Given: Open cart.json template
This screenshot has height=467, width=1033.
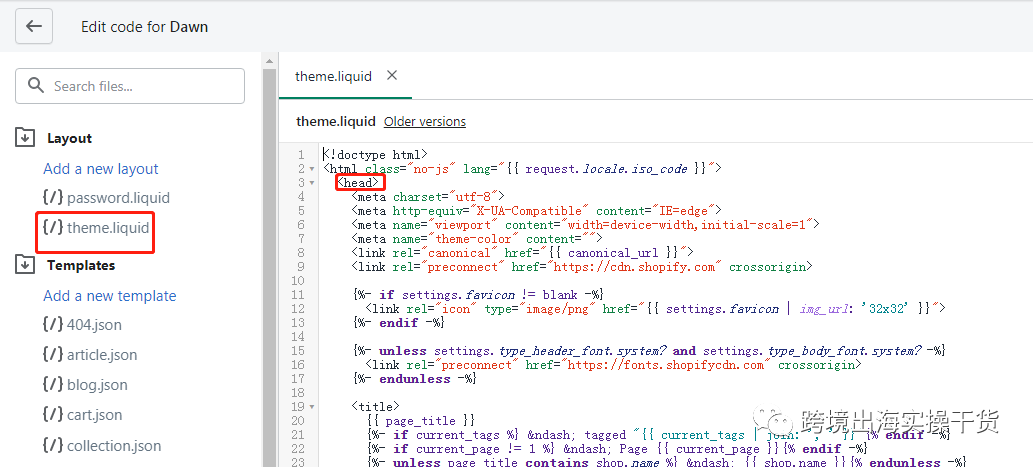Looking at the screenshot, I should point(95,415).
